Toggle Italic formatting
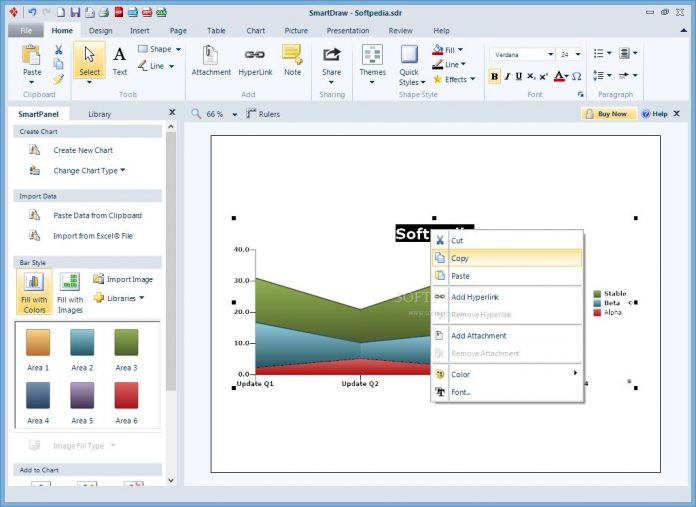 tap(507, 76)
